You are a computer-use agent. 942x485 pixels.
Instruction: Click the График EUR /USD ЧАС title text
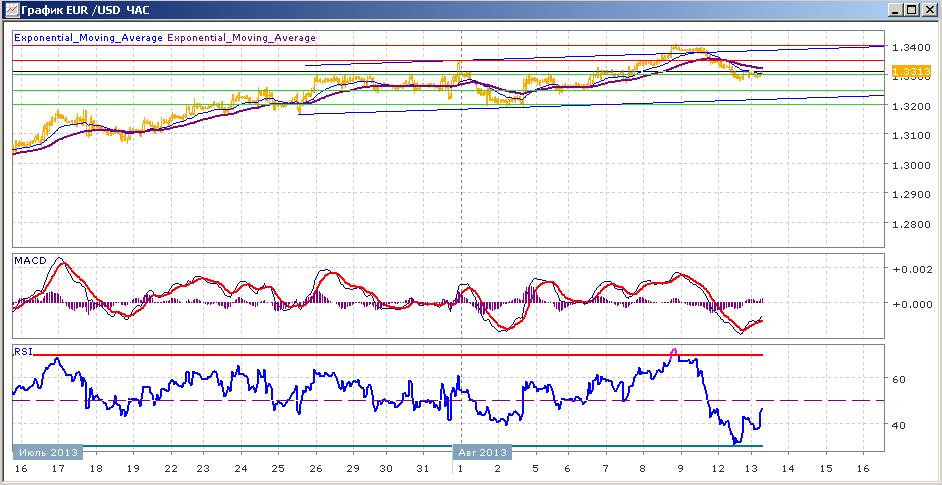point(85,10)
